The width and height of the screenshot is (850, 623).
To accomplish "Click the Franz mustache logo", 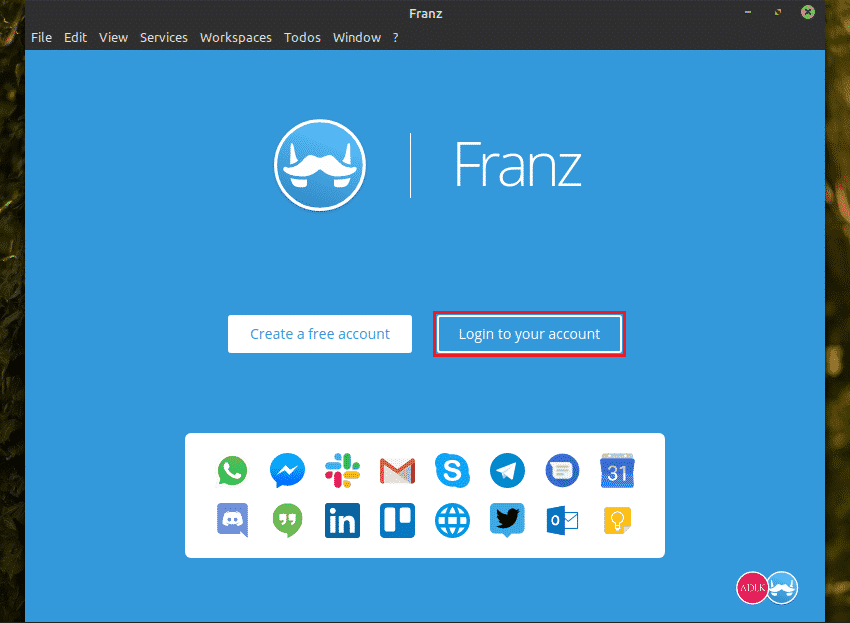I will tap(320, 165).
